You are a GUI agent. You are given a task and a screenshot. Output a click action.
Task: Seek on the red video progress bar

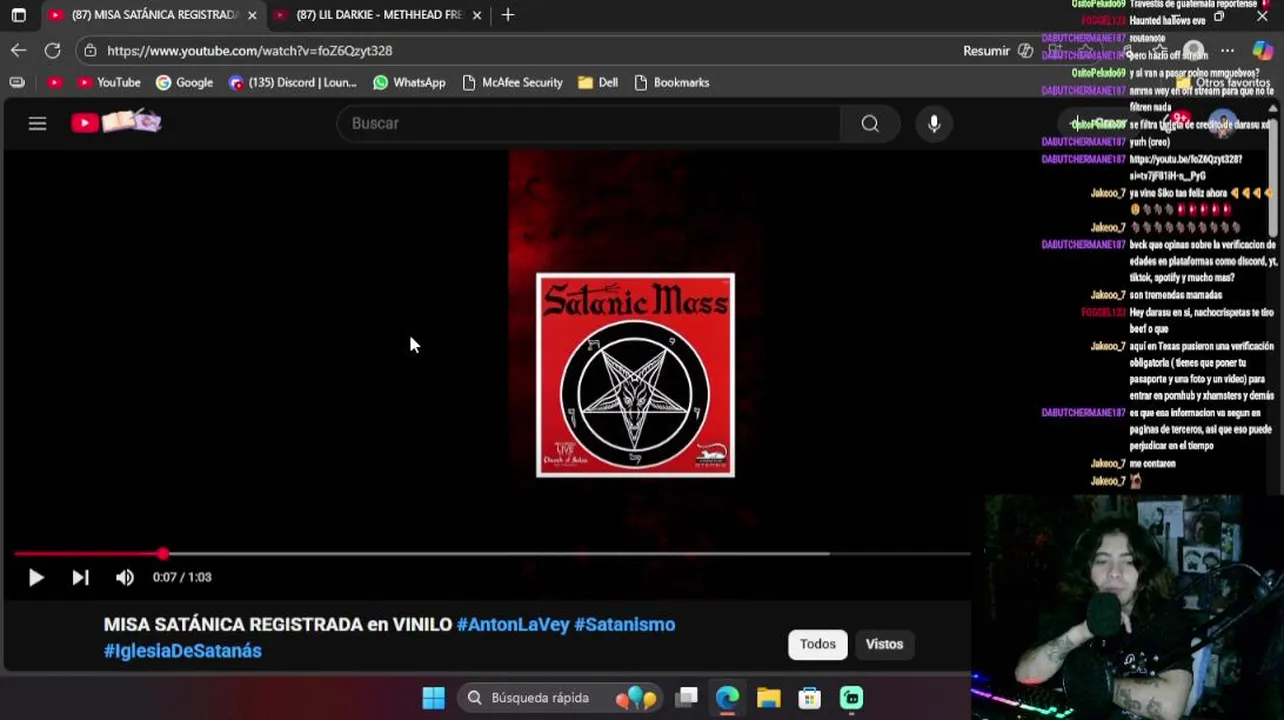(x=492, y=553)
